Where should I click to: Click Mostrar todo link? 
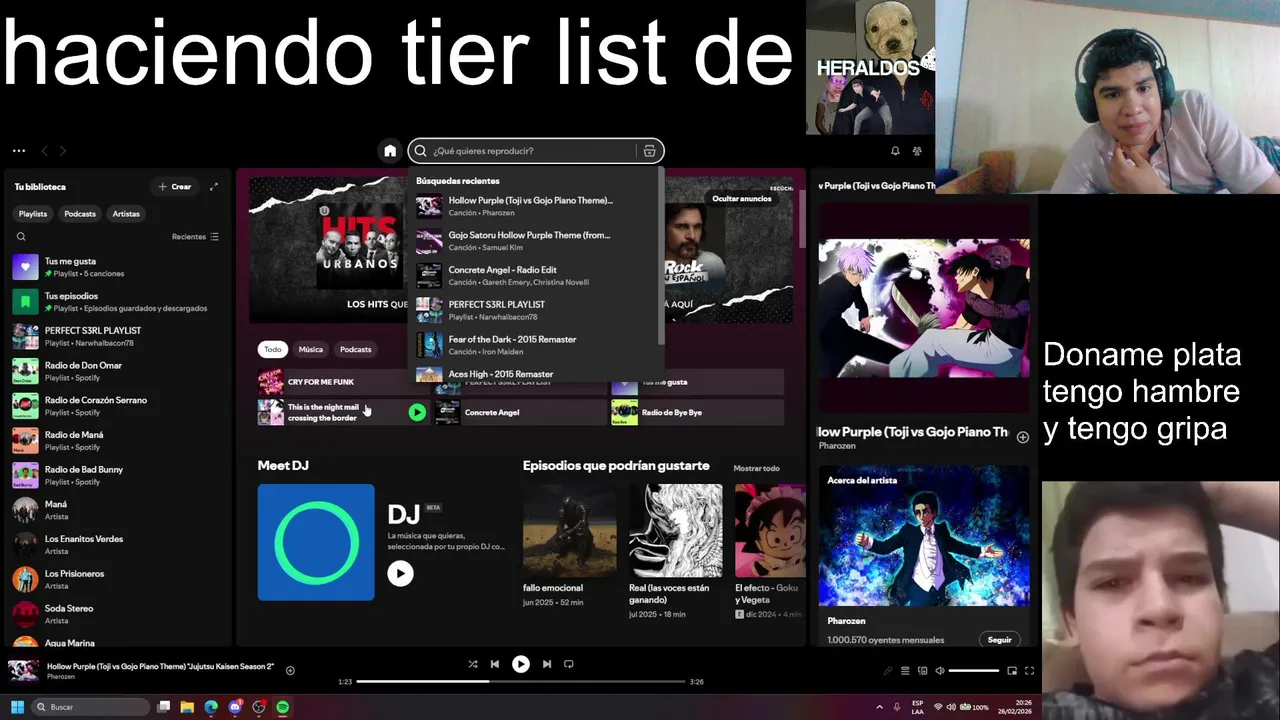(756, 468)
